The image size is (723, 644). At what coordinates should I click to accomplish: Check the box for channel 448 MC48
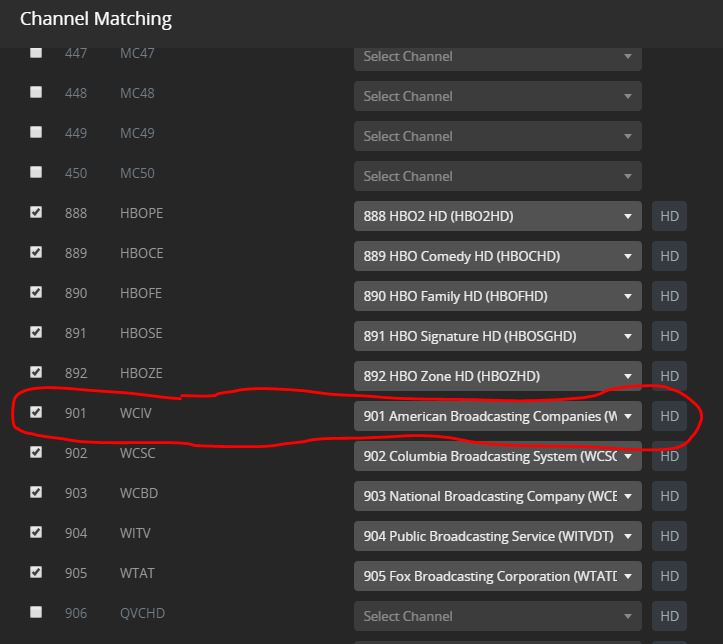coord(36,92)
